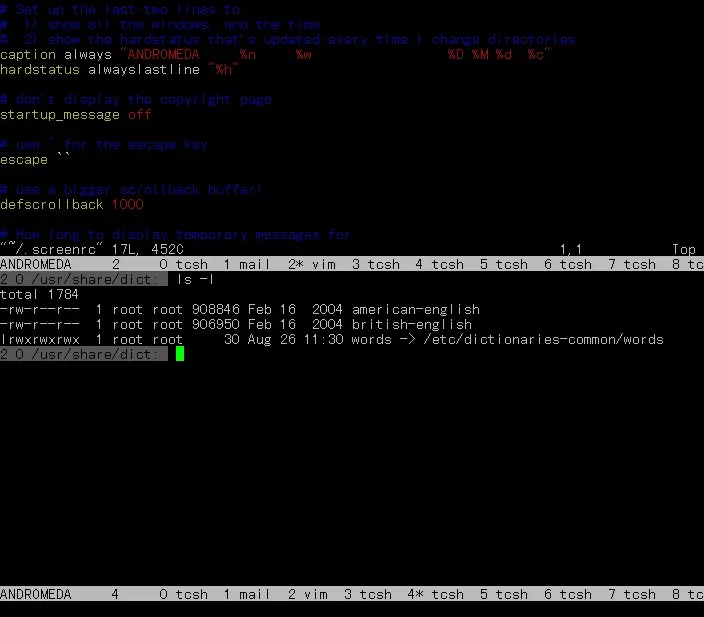Screen dimensions: 704x617
Task: Click the red 1000 scrollback value
Action: click(x=128, y=205)
